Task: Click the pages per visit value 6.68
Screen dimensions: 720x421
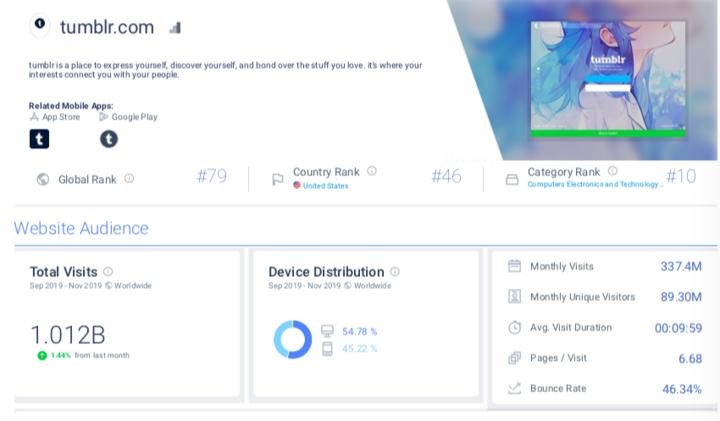Action: pyautogui.click(x=690, y=359)
